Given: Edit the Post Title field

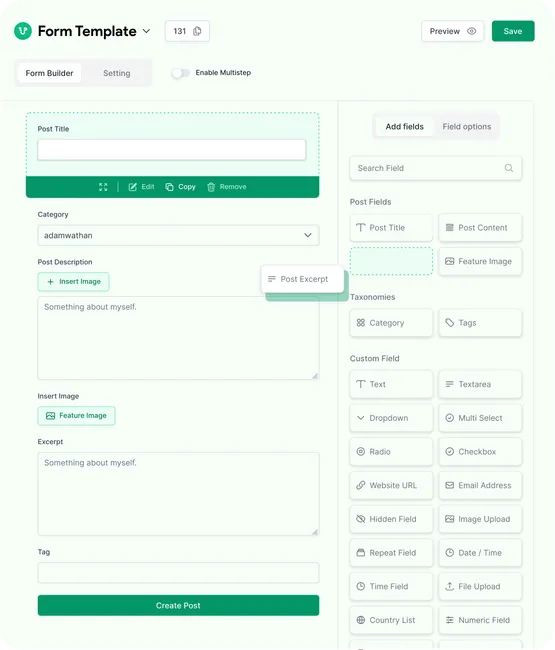Looking at the screenshot, I should 141,187.
